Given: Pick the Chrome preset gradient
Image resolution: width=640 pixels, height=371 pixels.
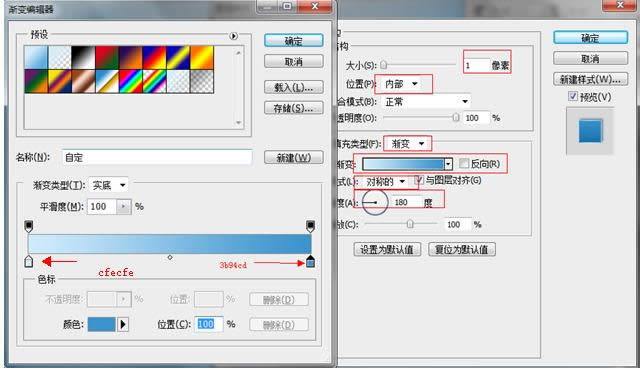Looking at the screenshot, I should click(x=107, y=81).
